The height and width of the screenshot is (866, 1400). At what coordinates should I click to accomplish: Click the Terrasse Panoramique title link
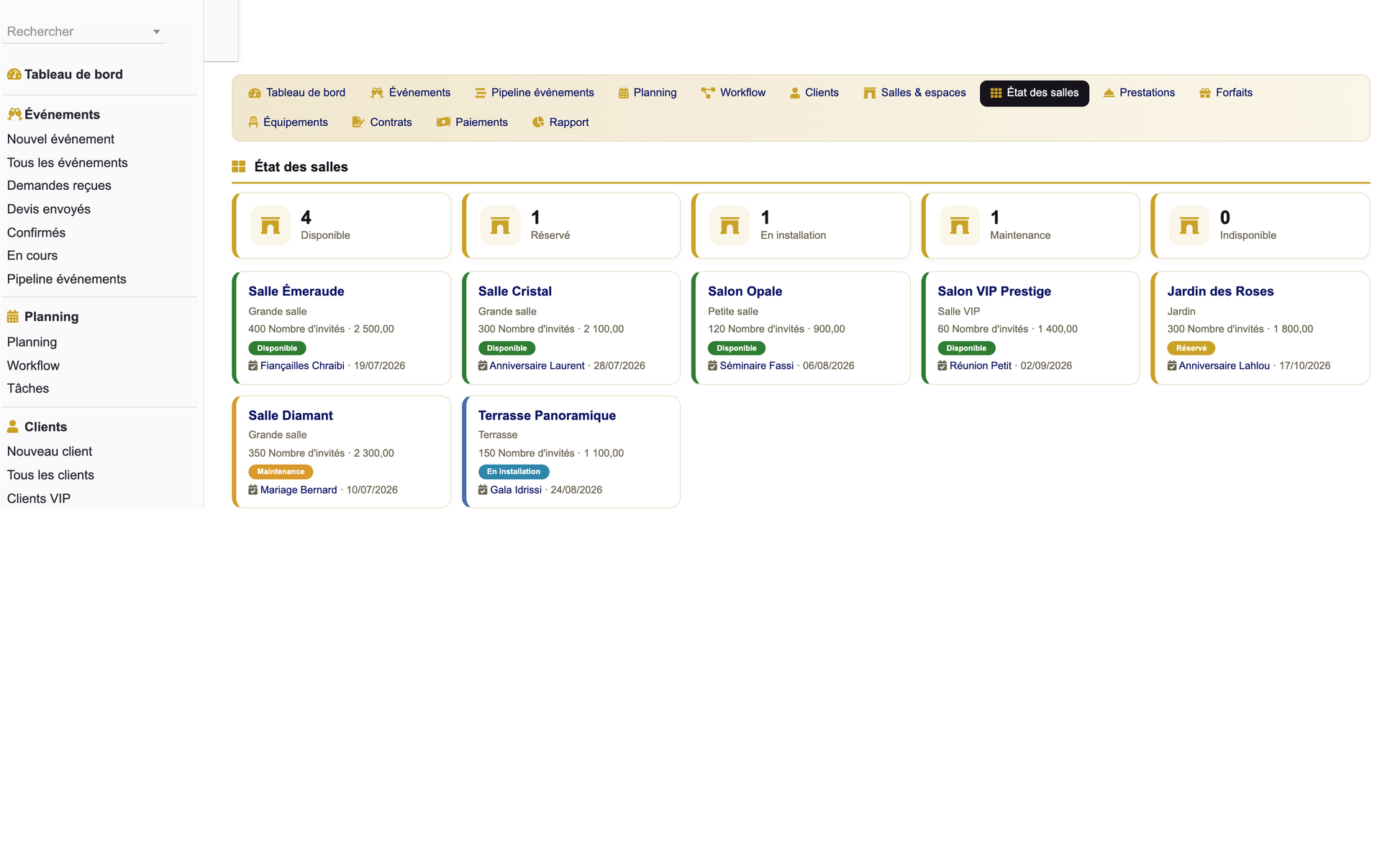click(547, 416)
